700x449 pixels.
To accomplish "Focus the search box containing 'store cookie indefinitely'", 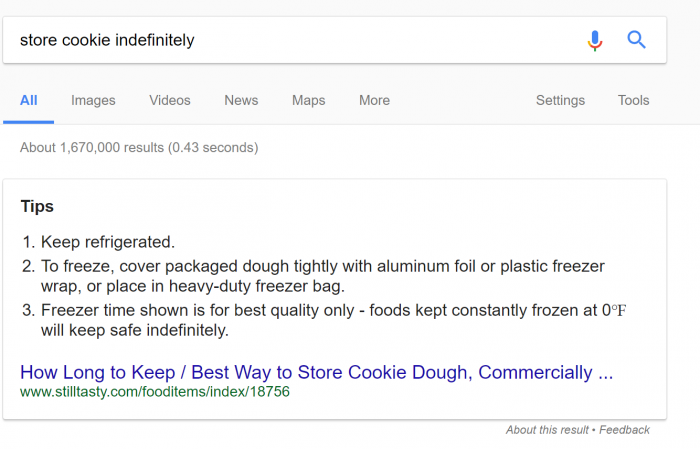I will tap(295, 40).
